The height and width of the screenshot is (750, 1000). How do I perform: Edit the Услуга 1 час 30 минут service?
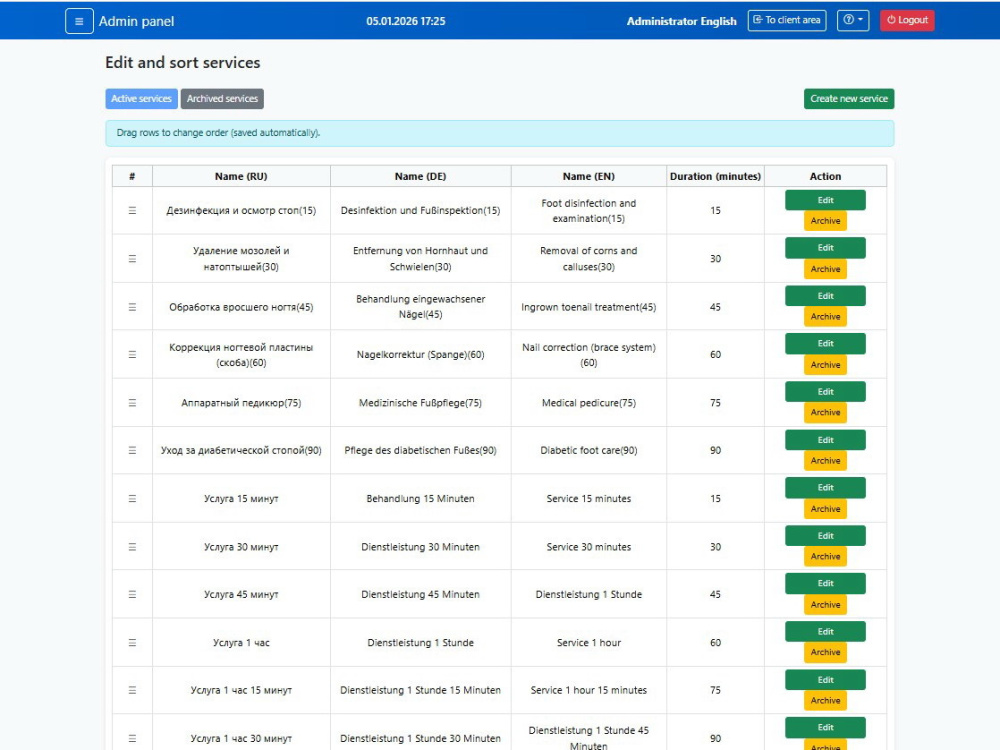coord(825,728)
